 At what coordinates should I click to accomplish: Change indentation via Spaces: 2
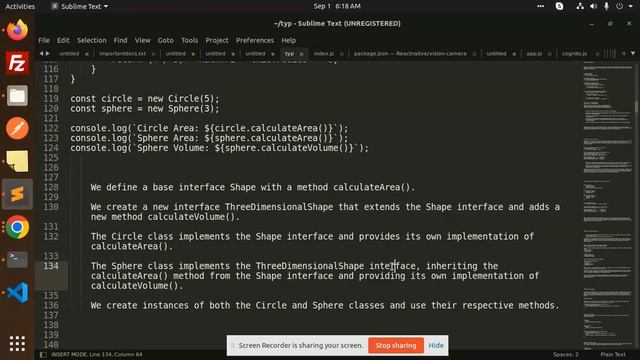[x=566, y=355]
